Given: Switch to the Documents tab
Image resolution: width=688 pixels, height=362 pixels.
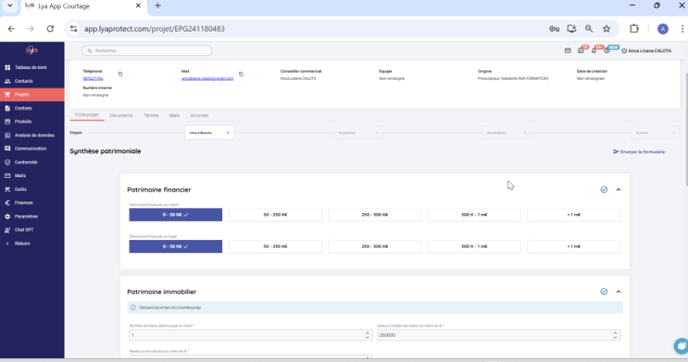Looking at the screenshot, I should point(121,115).
